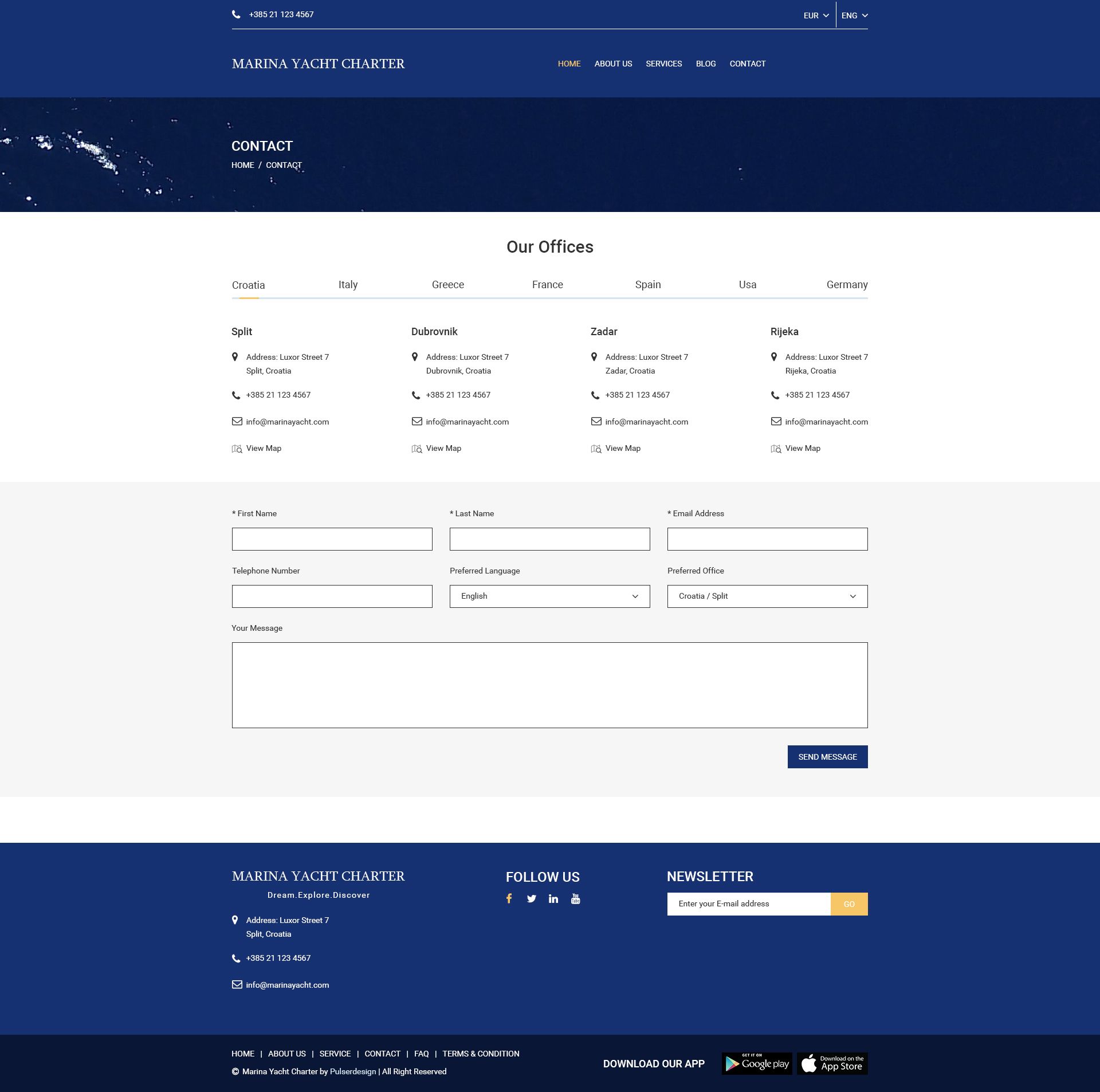Click map pin icon under Zadar
The image size is (1100, 1092).
(x=594, y=357)
